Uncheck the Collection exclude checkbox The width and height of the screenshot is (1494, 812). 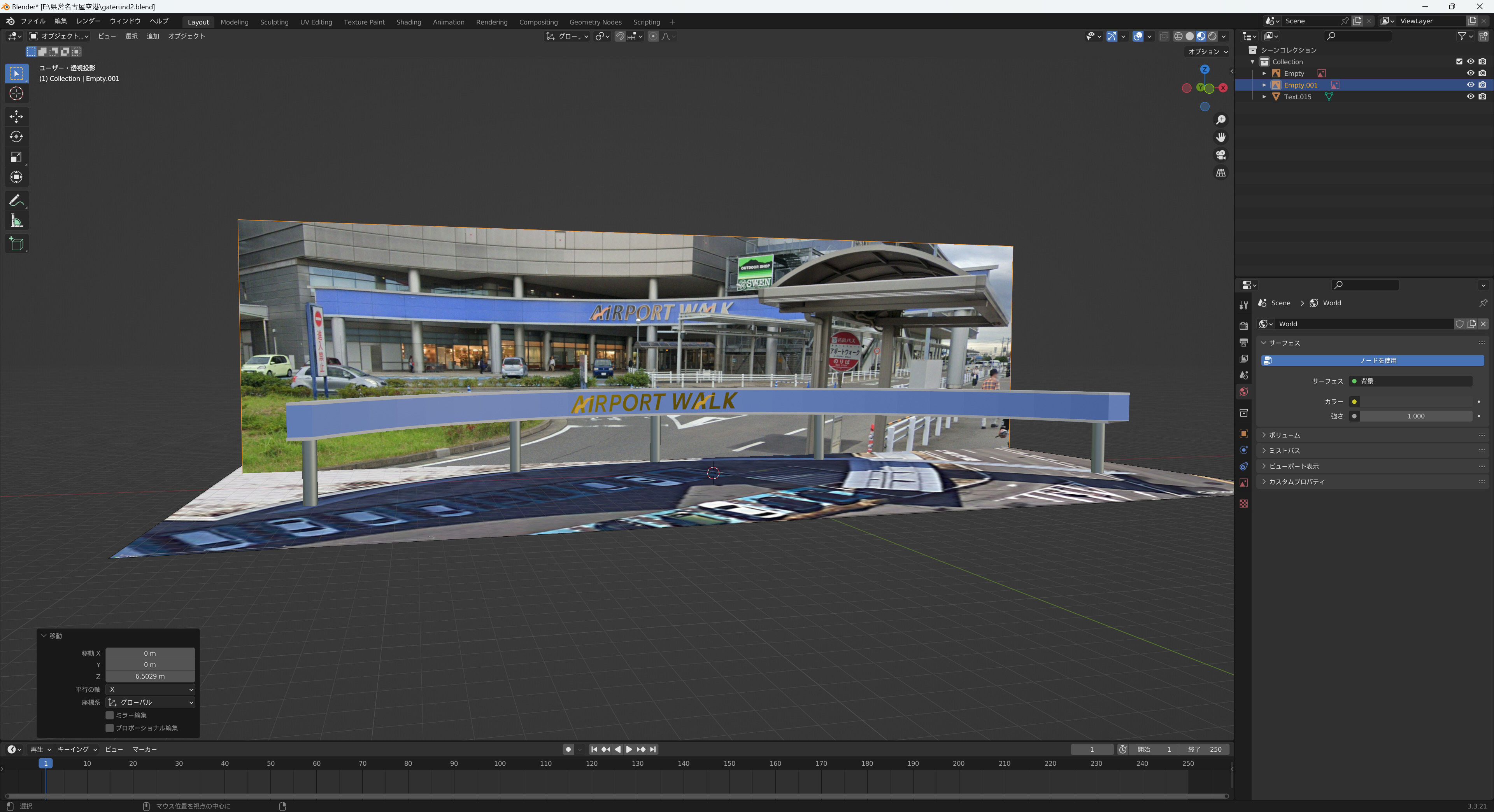point(1459,61)
